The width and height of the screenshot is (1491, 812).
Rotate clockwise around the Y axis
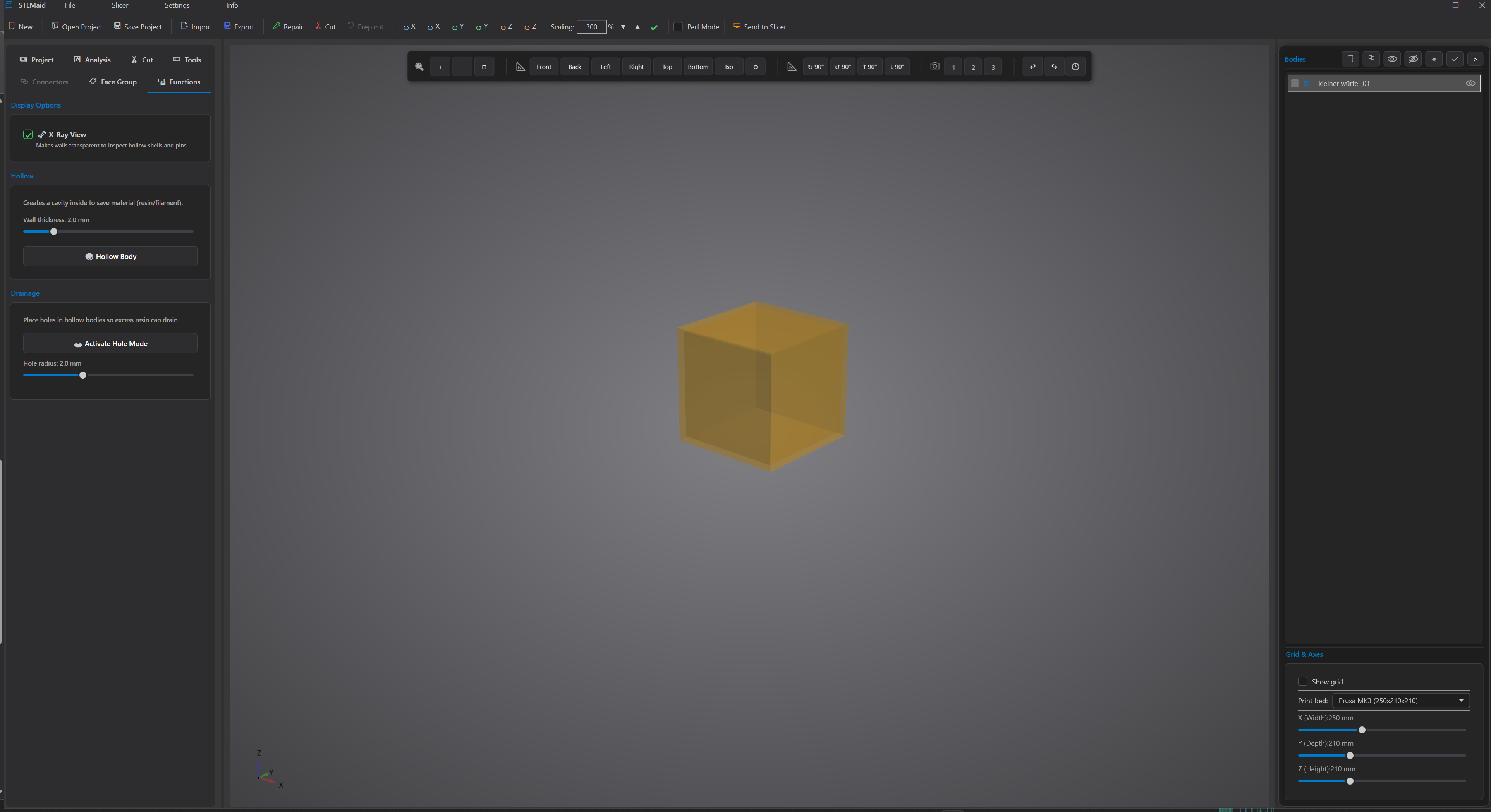pyautogui.click(x=458, y=27)
